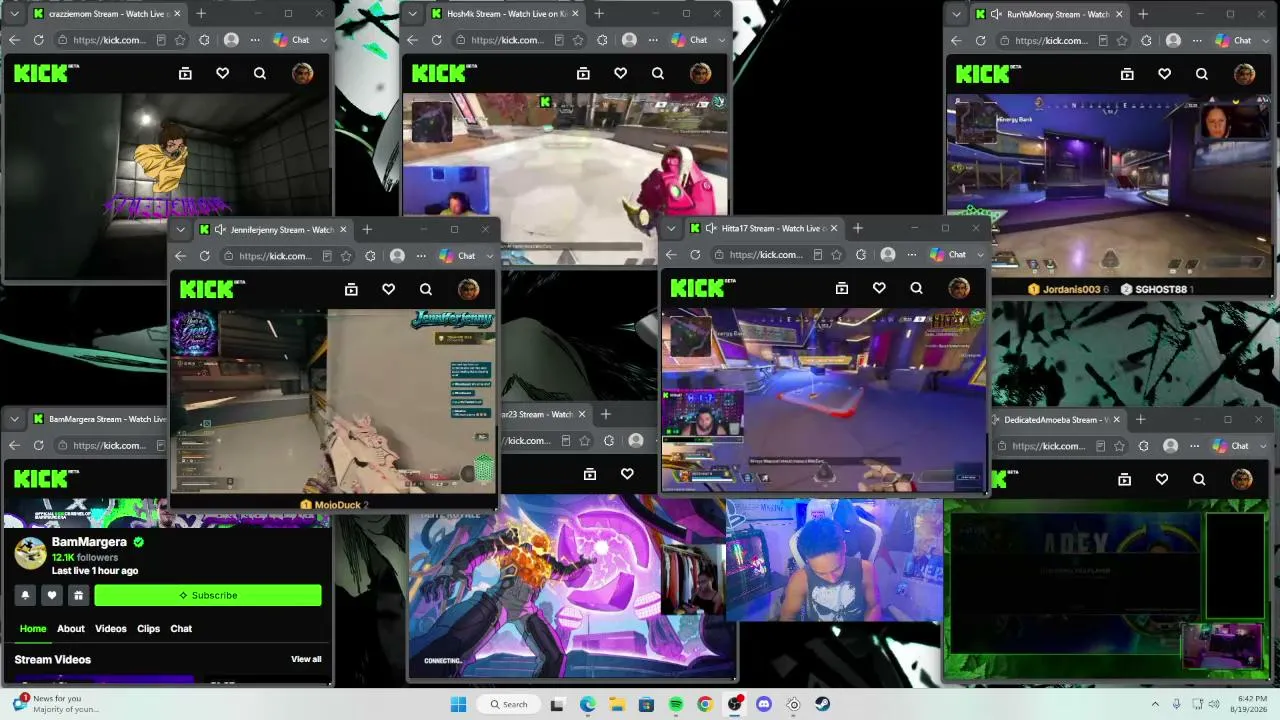Open Steam from the taskbar
Image resolution: width=1280 pixels, height=720 pixels.
click(822, 704)
